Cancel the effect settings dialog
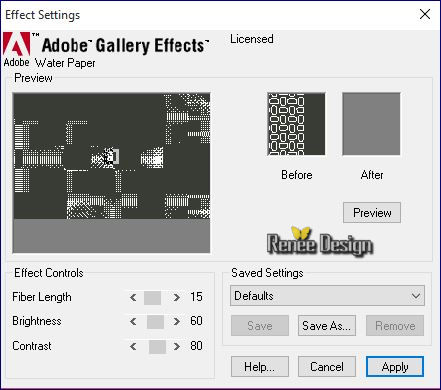The height and width of the screenshot is (390, 441). pyautogui.click(x=327, y=367)
